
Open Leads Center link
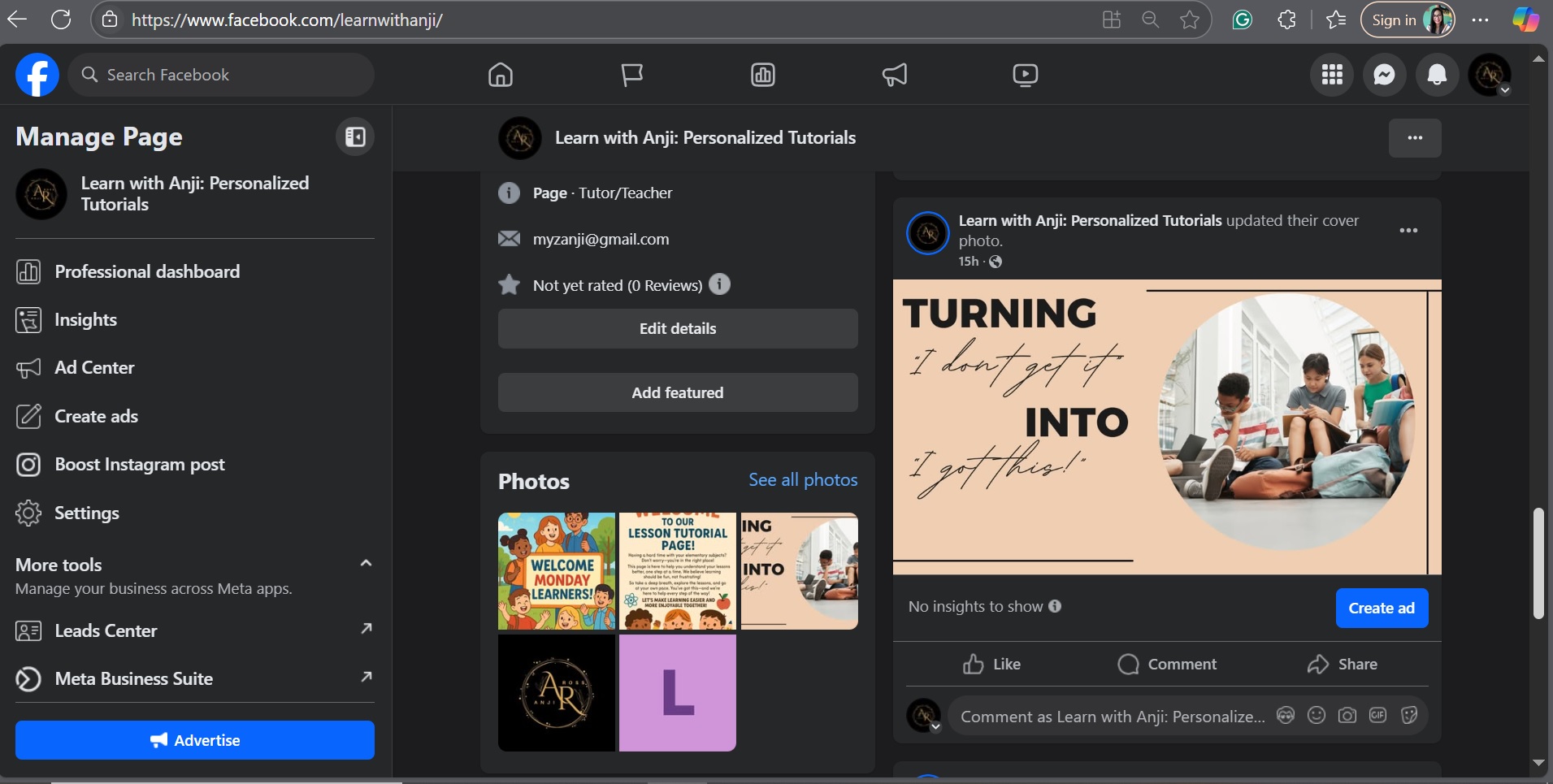tap(195, 630)
